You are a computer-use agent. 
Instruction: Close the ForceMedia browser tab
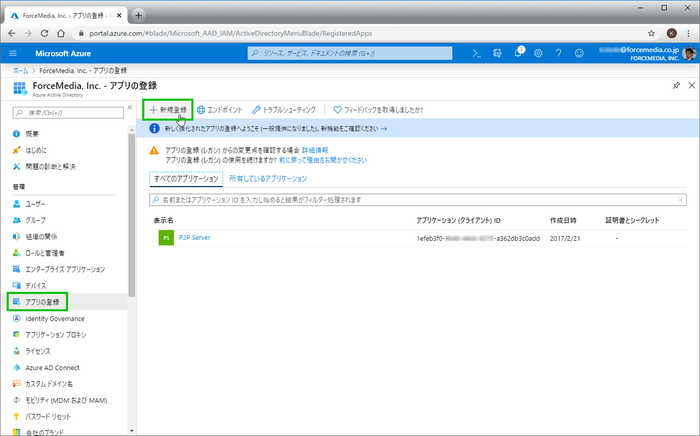[119, 15]
